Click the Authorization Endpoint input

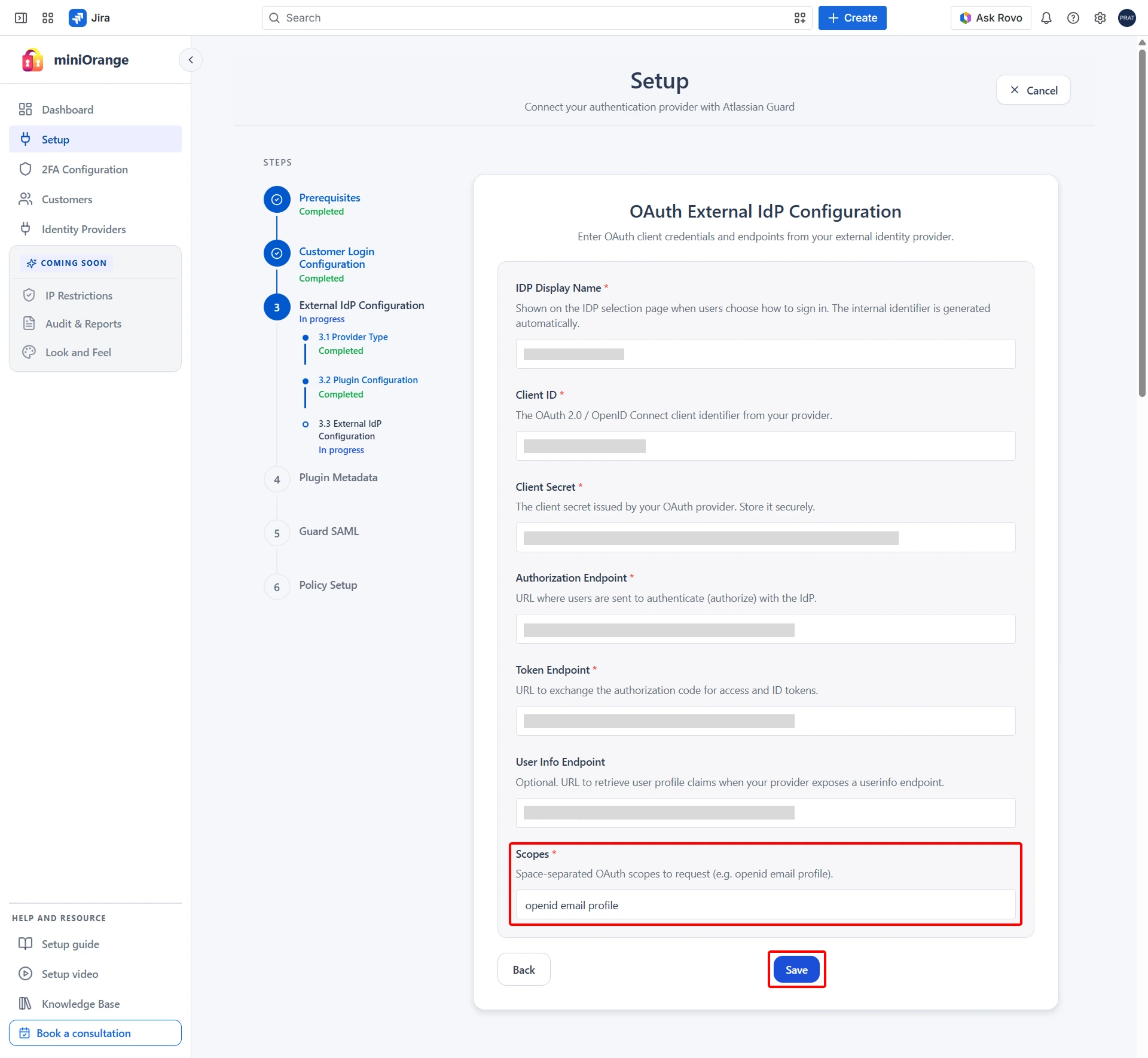765,629
